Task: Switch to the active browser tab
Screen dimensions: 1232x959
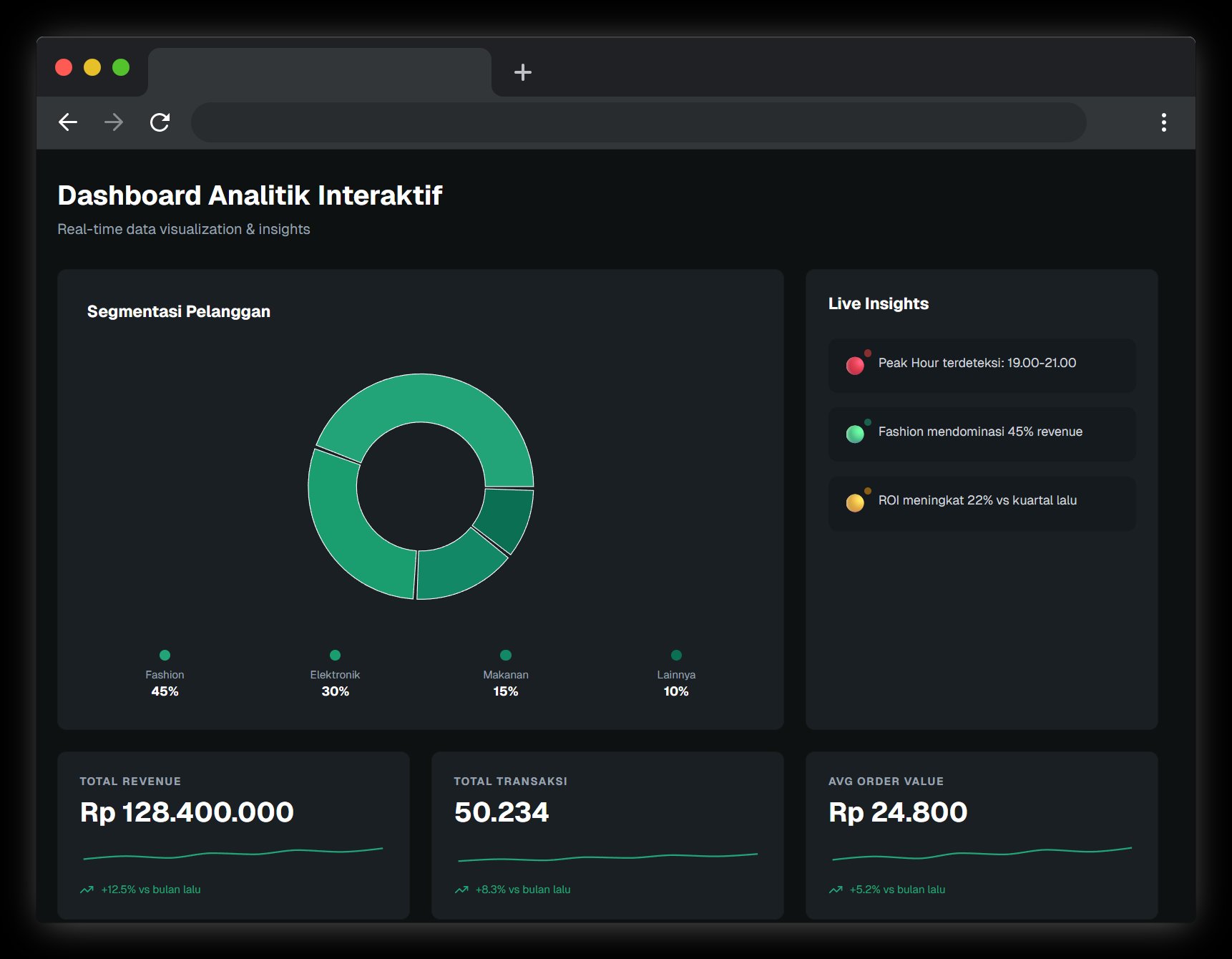Action: point(320,72)
